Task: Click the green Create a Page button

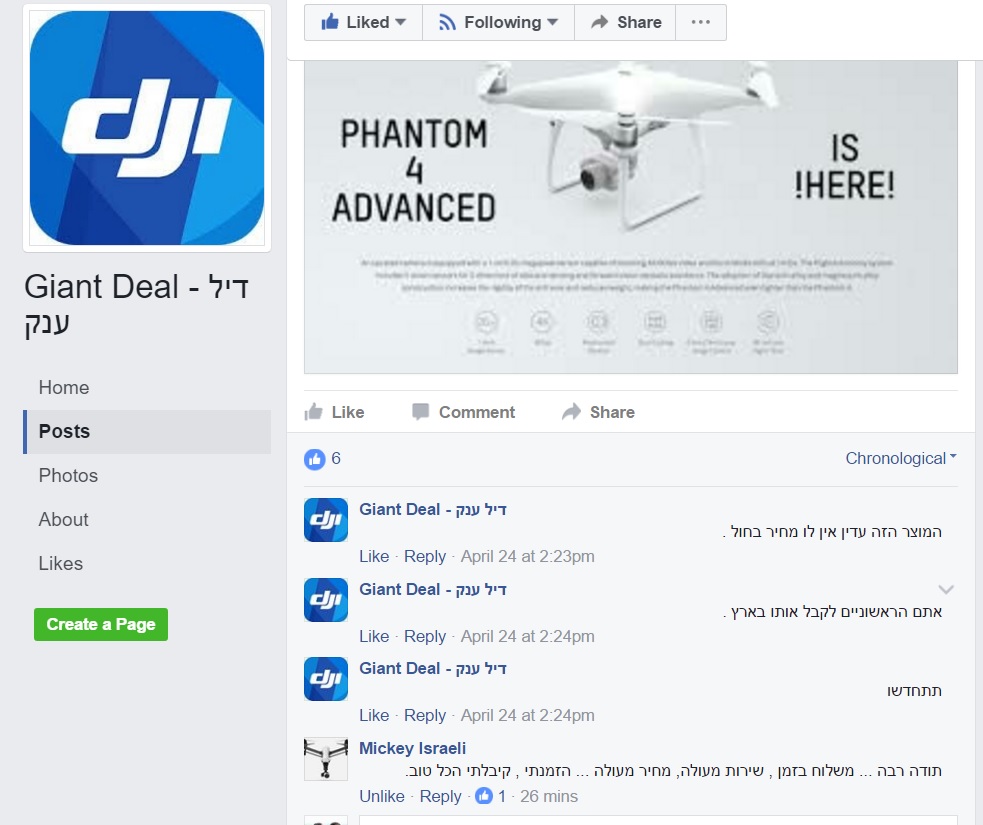Action: (101, 624)
